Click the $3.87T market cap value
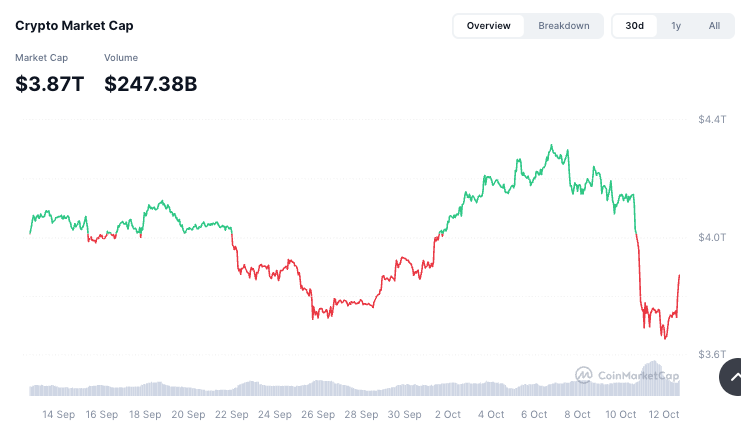Image resolution: width=741 pixels, height=431 pixels. (x=49, y=84)
